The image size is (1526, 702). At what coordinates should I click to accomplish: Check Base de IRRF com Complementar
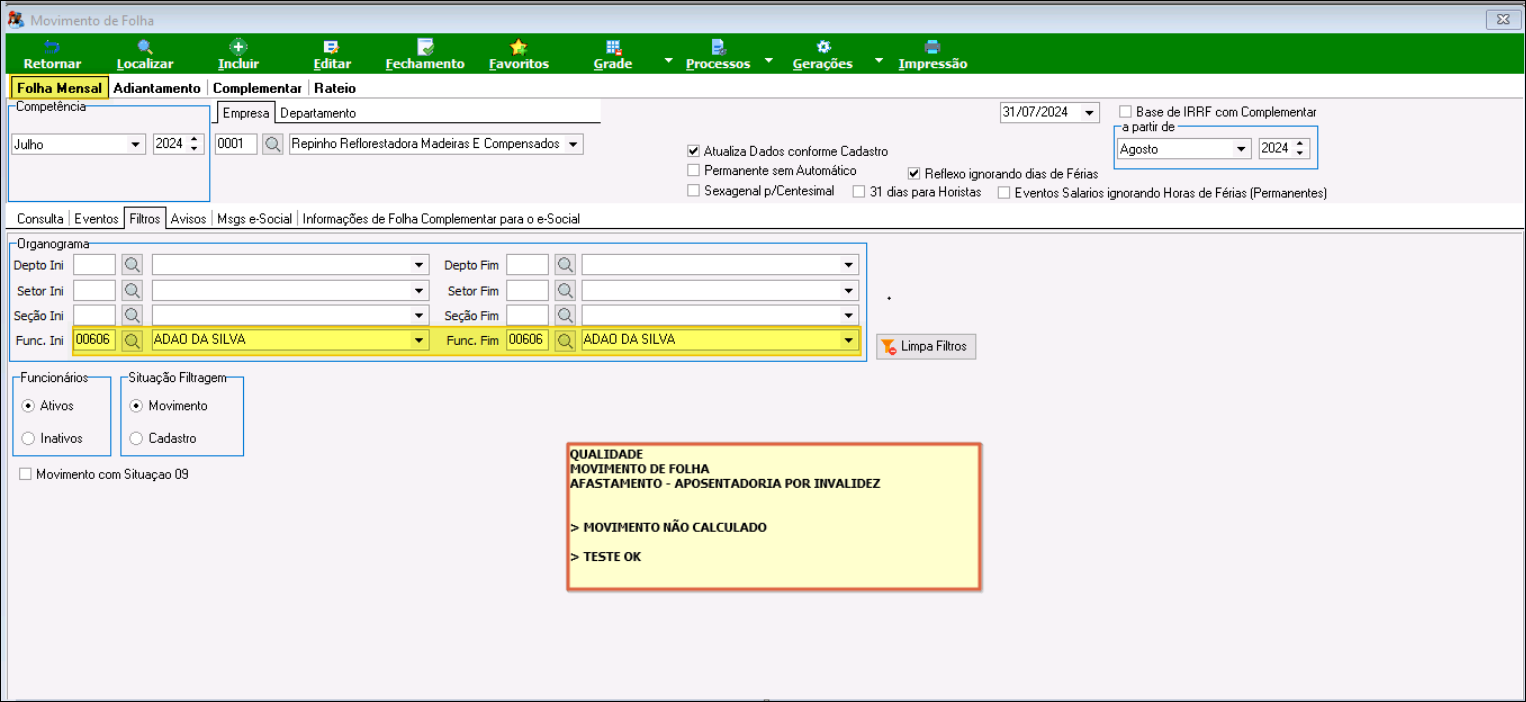(1126, 112)
